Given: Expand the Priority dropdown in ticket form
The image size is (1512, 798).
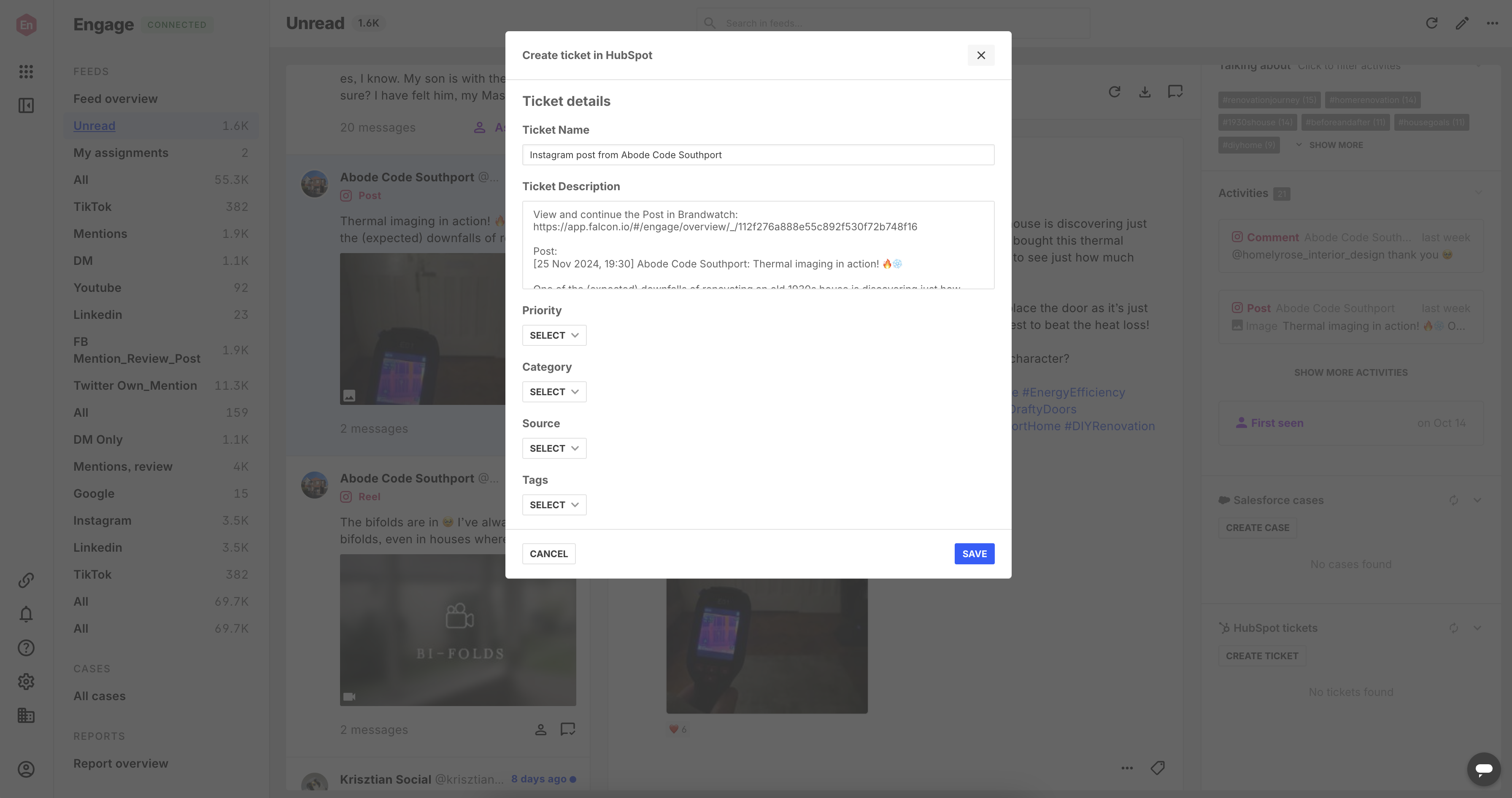Looking at the screenshot, I should point(553,334).
